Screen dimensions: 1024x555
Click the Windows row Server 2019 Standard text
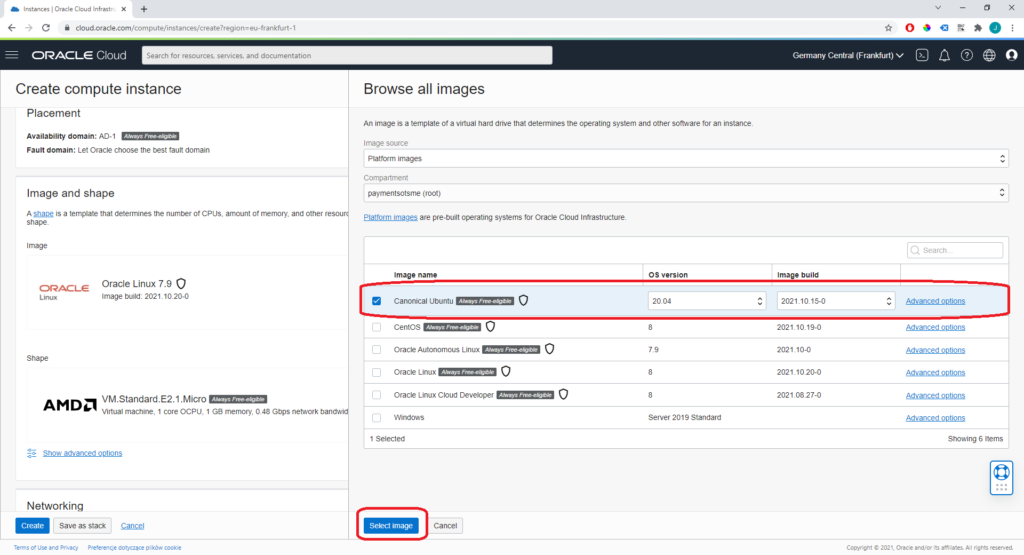pyautogui.click(x=684, y=417)
